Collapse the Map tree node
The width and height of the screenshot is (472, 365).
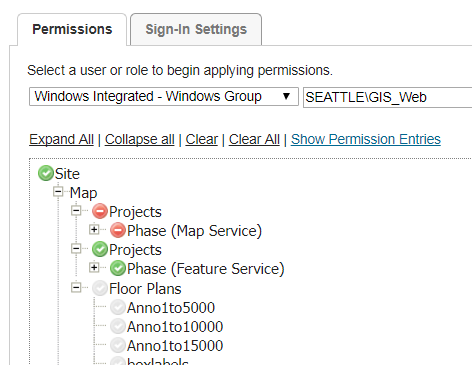(58, 192)
